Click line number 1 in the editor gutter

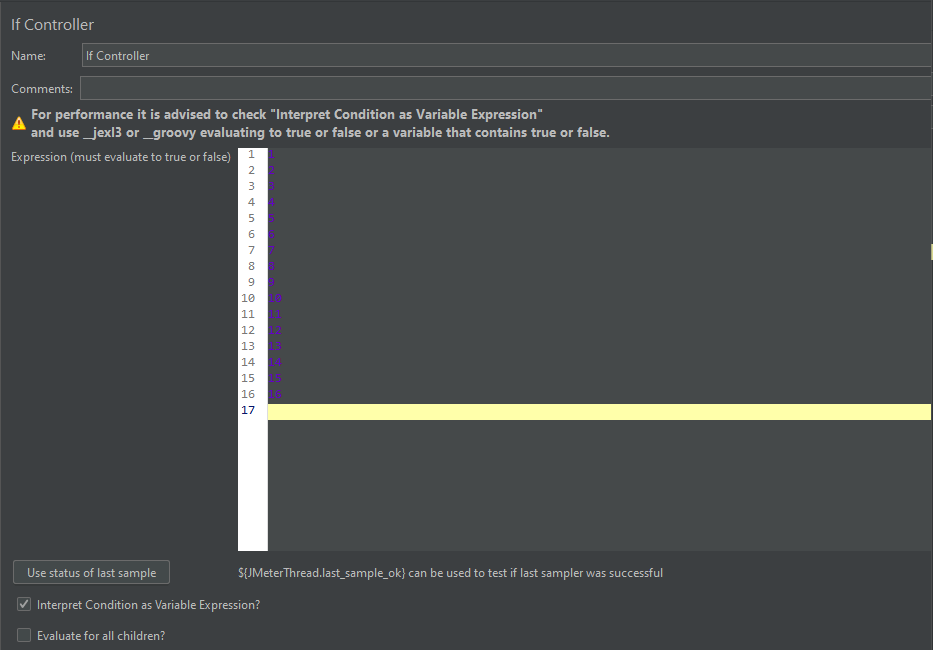pyautogui.click(x=250, y=154)
